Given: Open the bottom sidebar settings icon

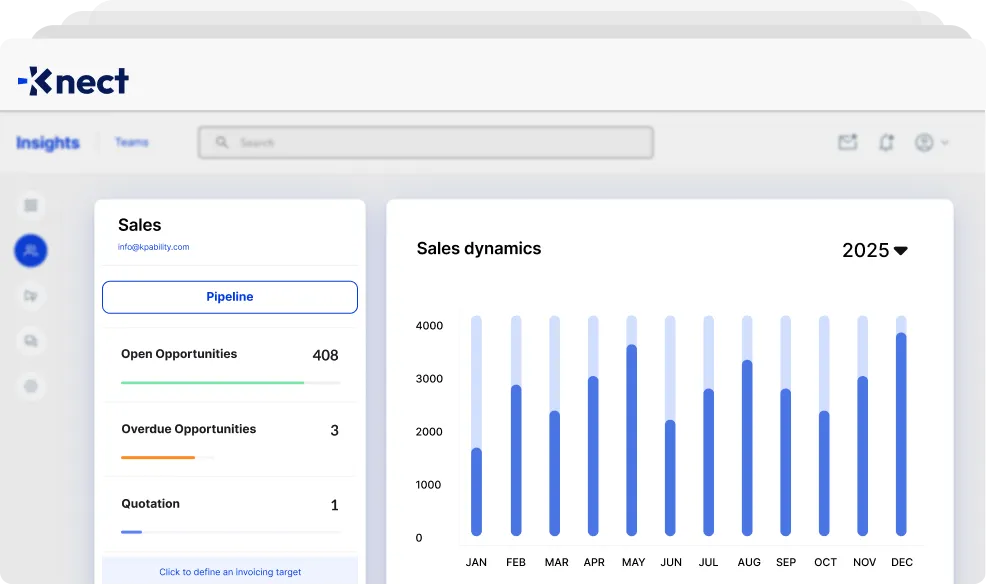Looking at the screenshot, I should click(31, 386).
